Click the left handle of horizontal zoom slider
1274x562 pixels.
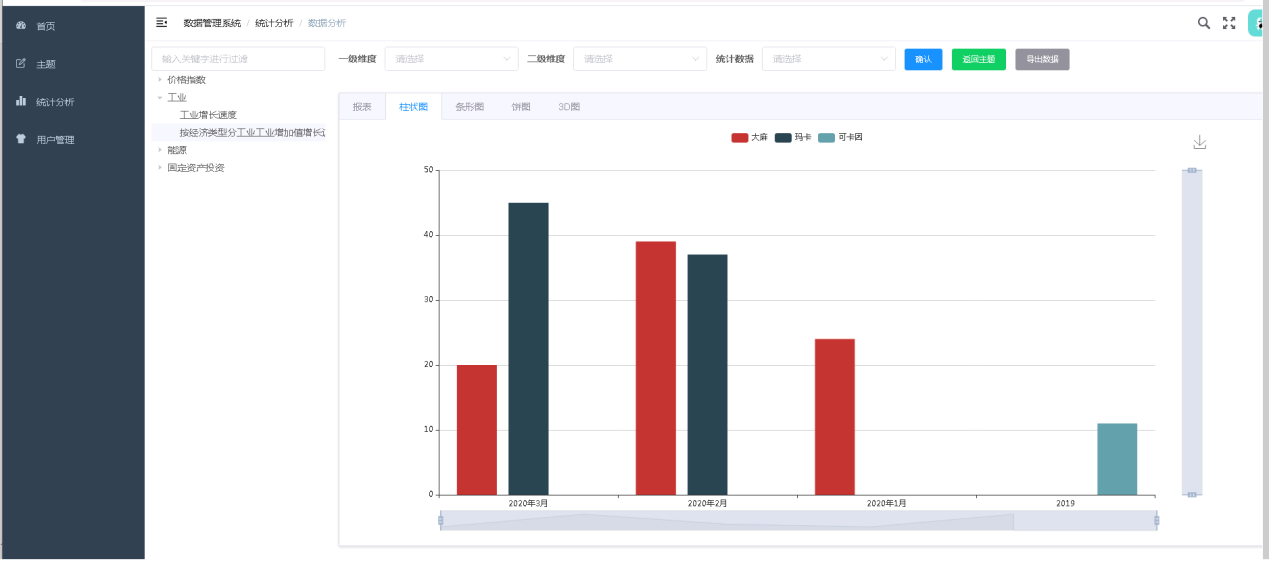tap(440, 520)
